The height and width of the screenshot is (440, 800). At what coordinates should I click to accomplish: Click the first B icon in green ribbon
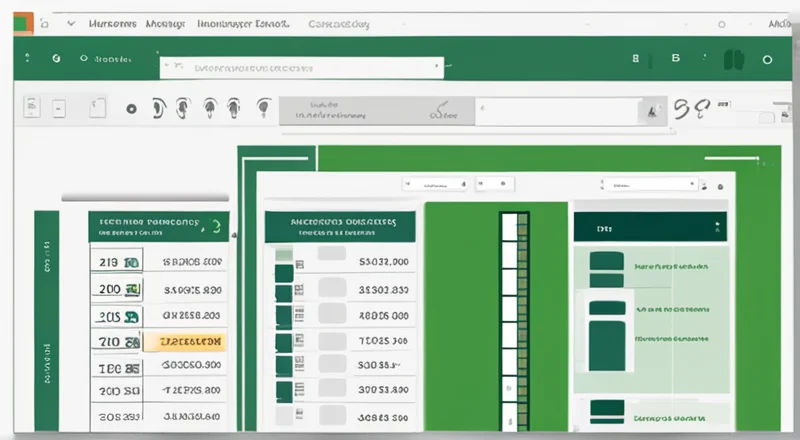pyautogui.click(x=636, y=59)
